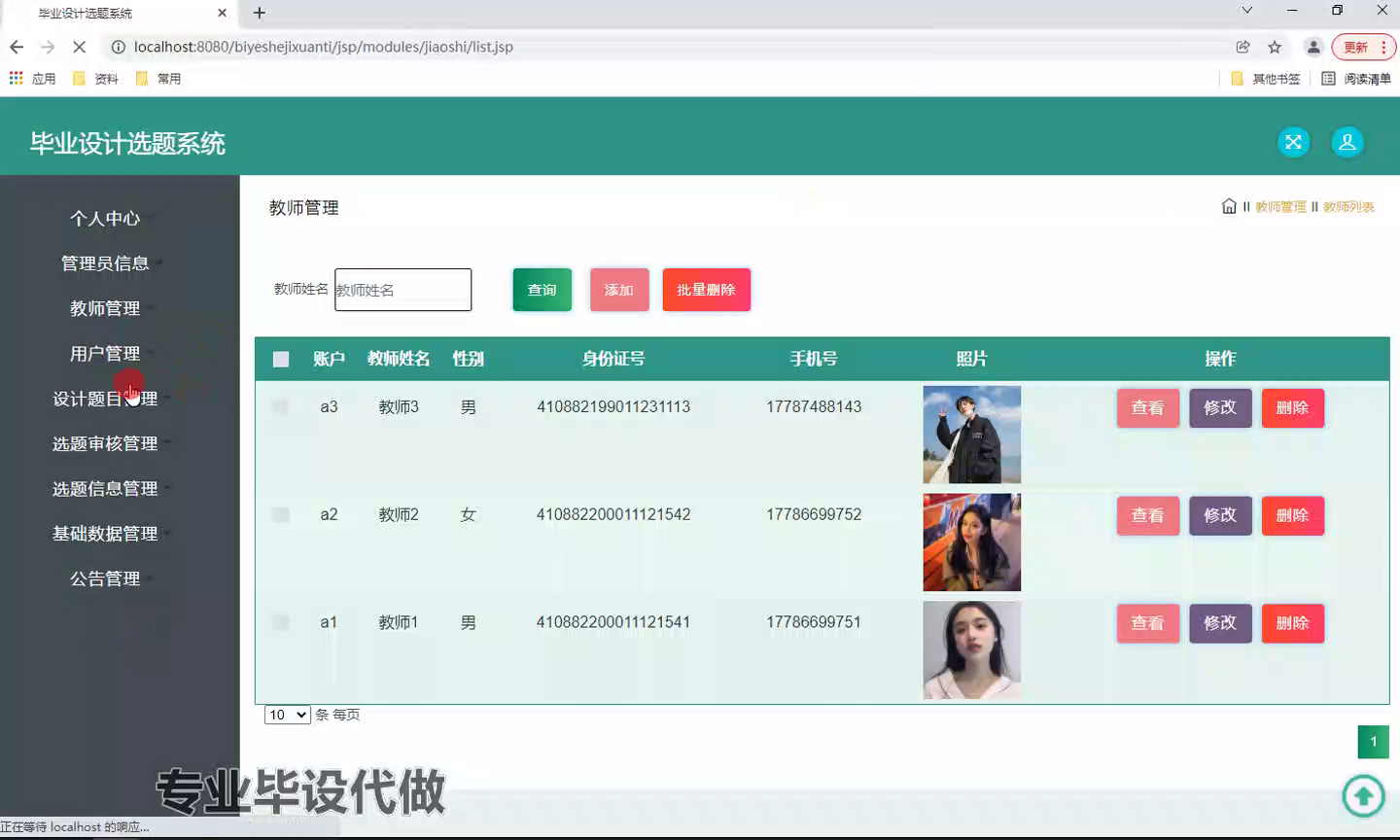
Task: Click 删除 for teacher 教师1
Action: point(1293,623)
